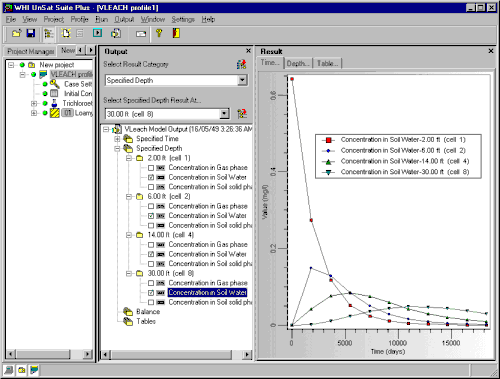Check Concentration in Soil solid phase under 30.00 ft
500x379 pixels.
[151, 302]
